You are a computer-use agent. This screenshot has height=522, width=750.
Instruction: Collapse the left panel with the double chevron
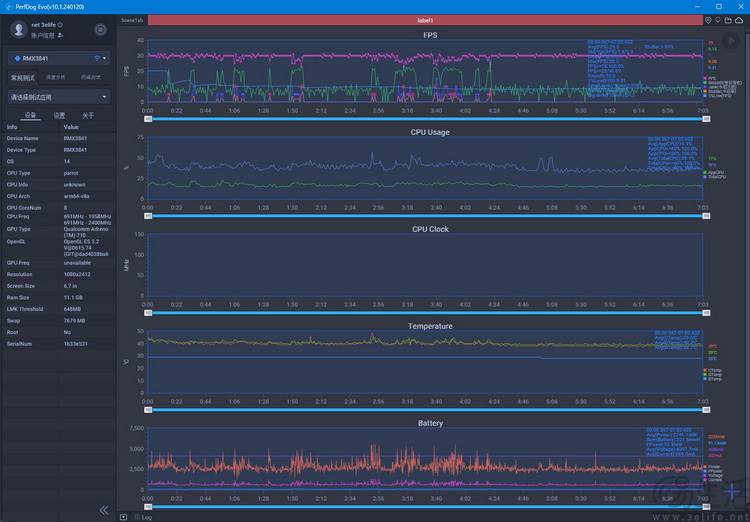click(x=104, y=510)
